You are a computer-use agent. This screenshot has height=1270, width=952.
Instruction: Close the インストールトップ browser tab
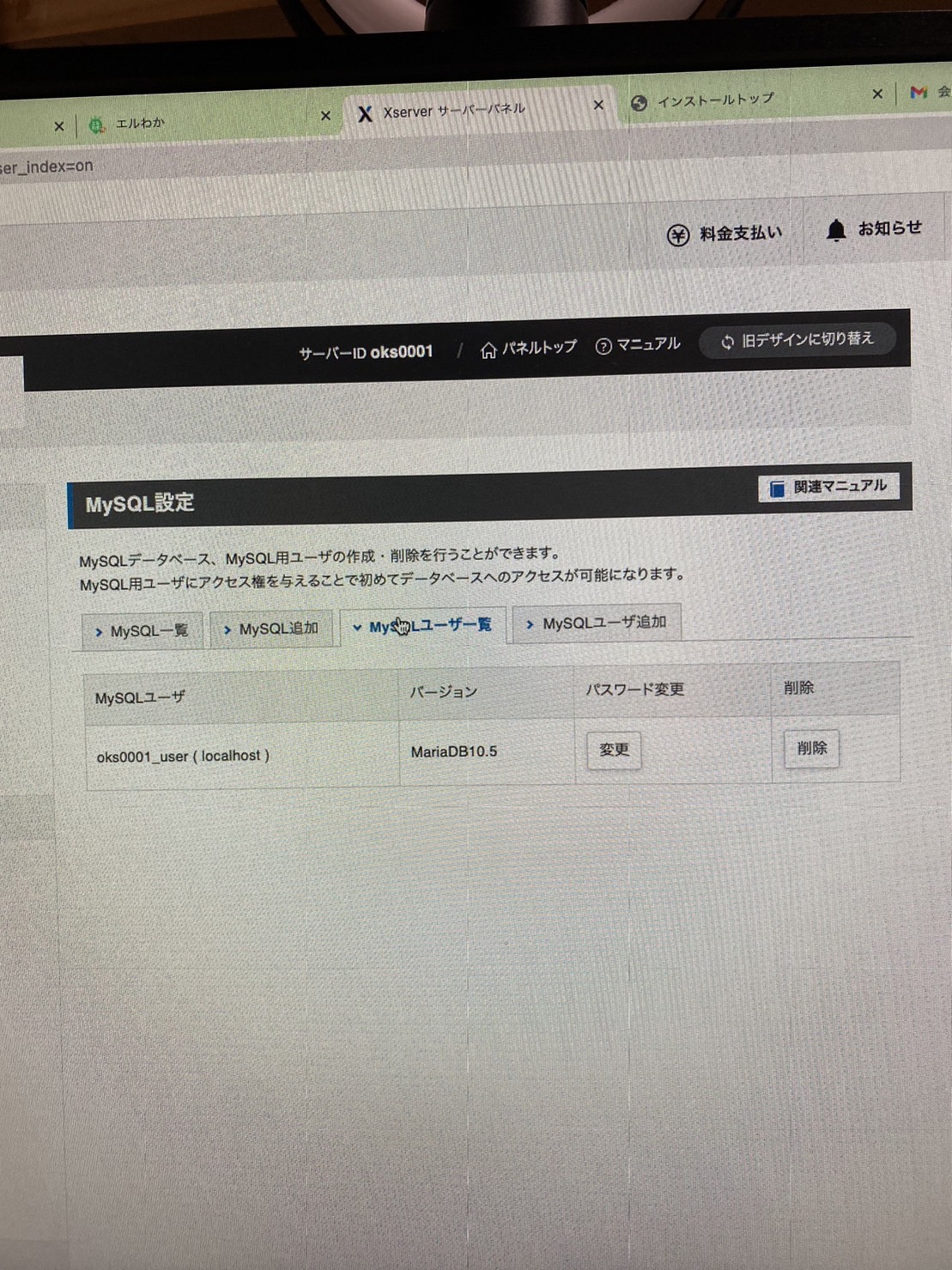877,94
